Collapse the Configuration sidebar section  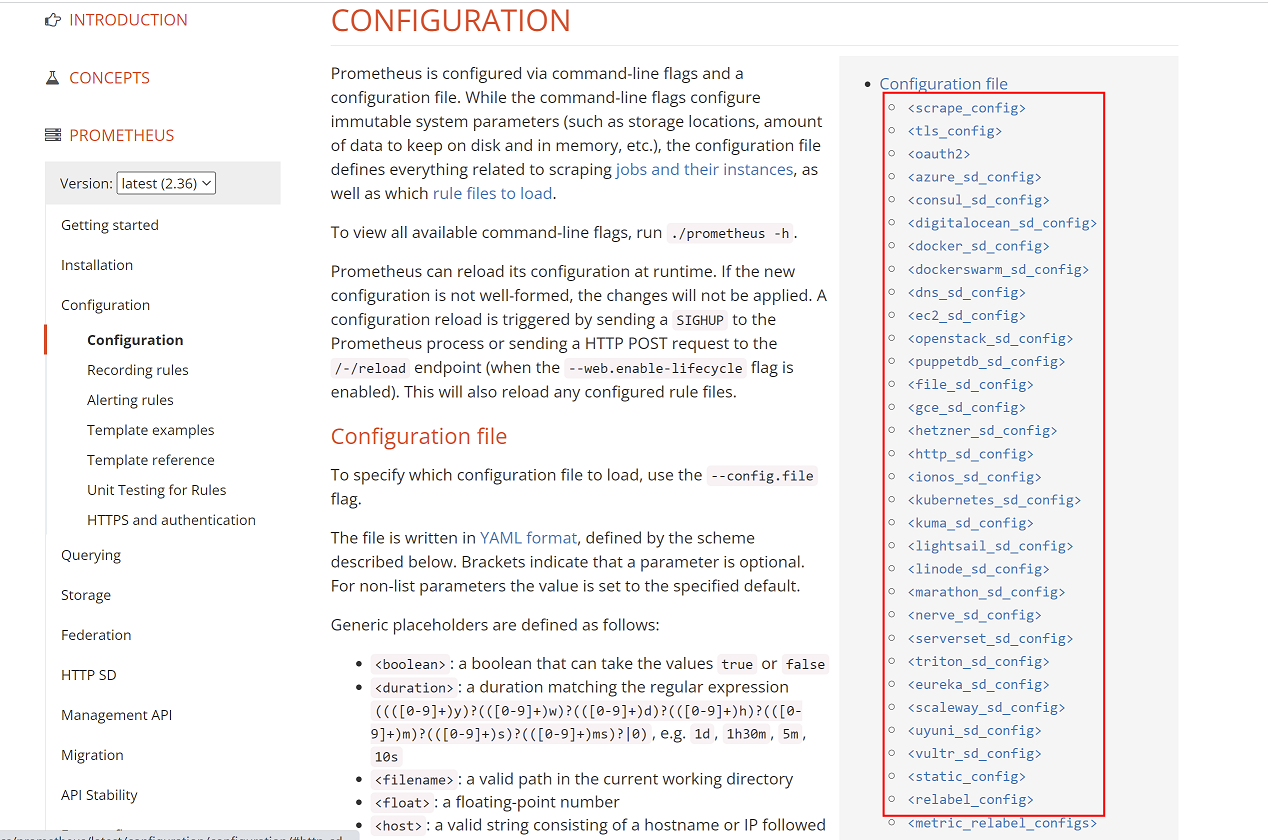[105, 305]
